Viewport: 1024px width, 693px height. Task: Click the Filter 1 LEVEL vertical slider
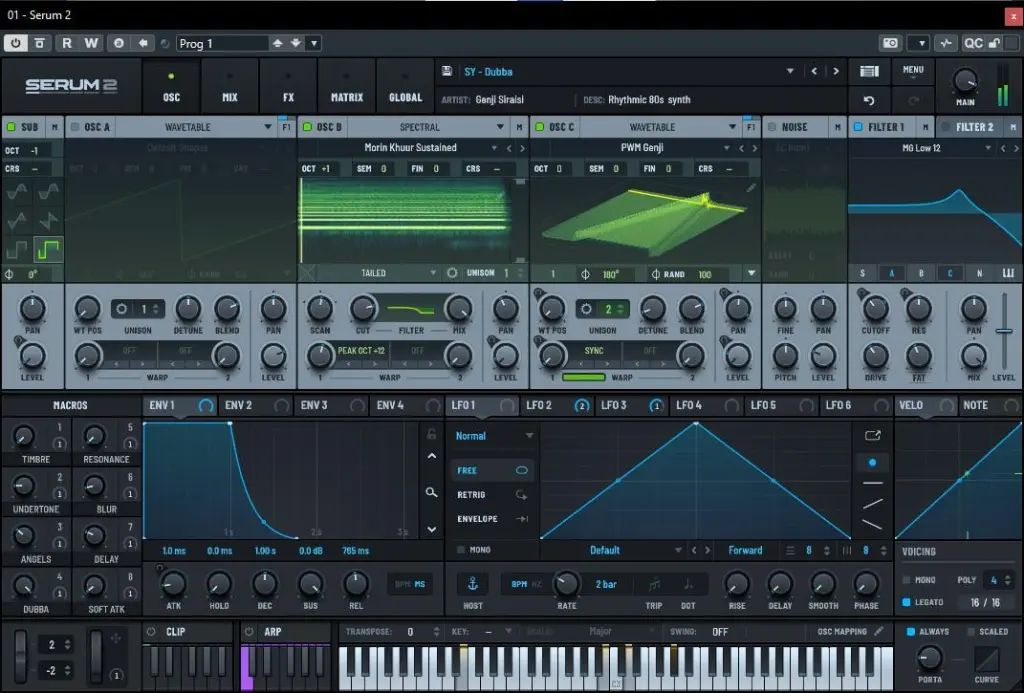1004,331
